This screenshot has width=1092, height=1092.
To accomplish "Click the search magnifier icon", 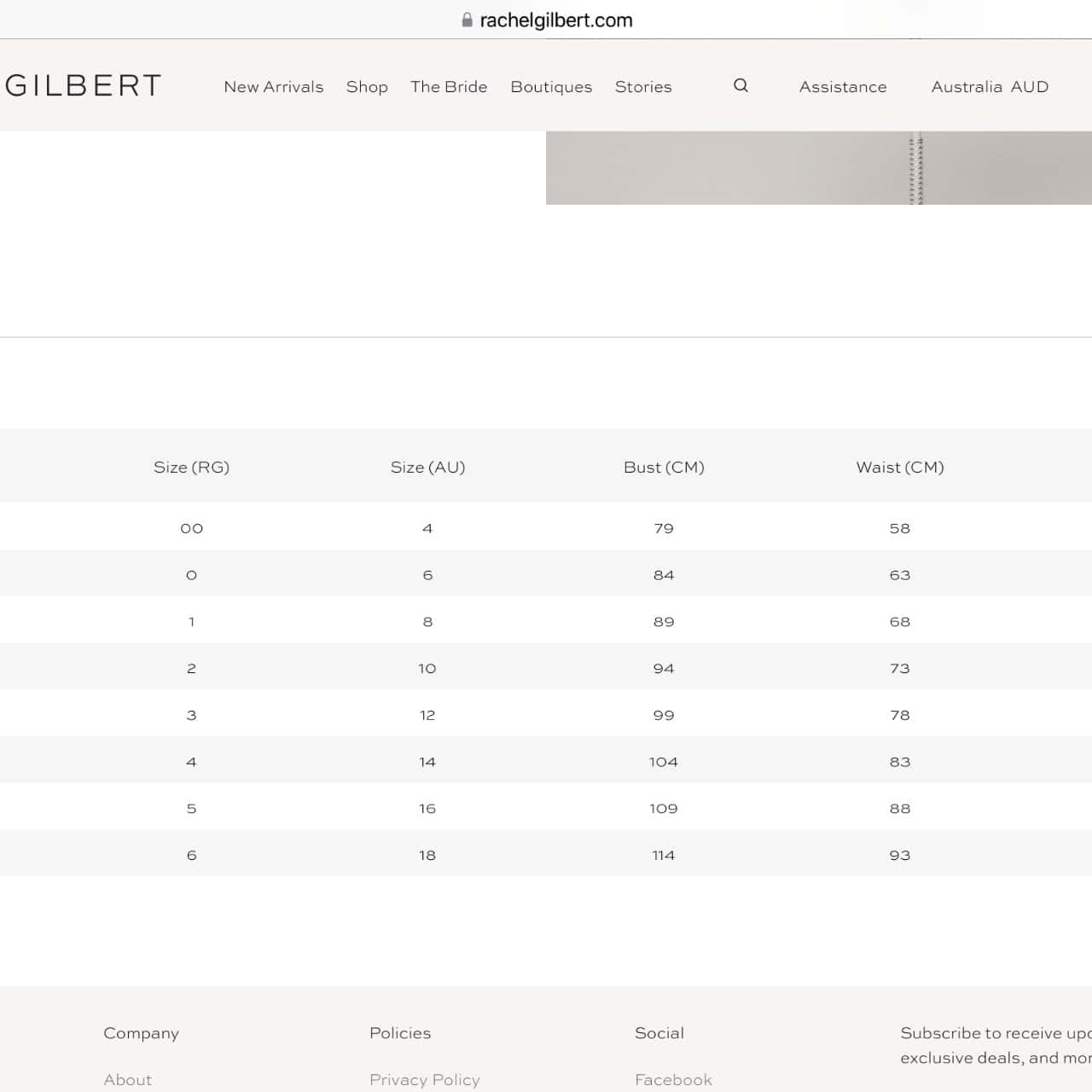I will pos(741,85).
